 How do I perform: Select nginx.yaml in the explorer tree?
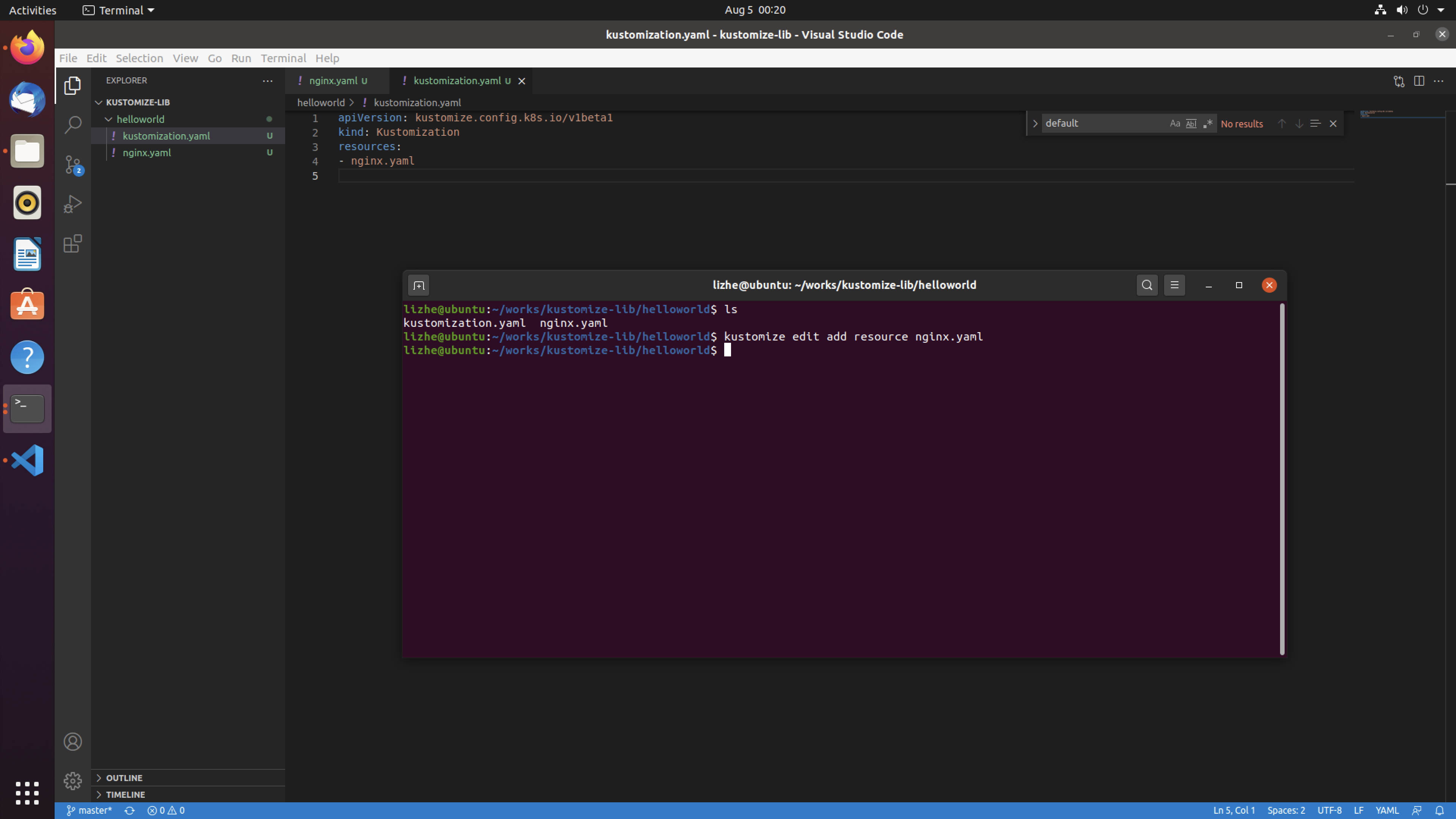pos(188,152)
